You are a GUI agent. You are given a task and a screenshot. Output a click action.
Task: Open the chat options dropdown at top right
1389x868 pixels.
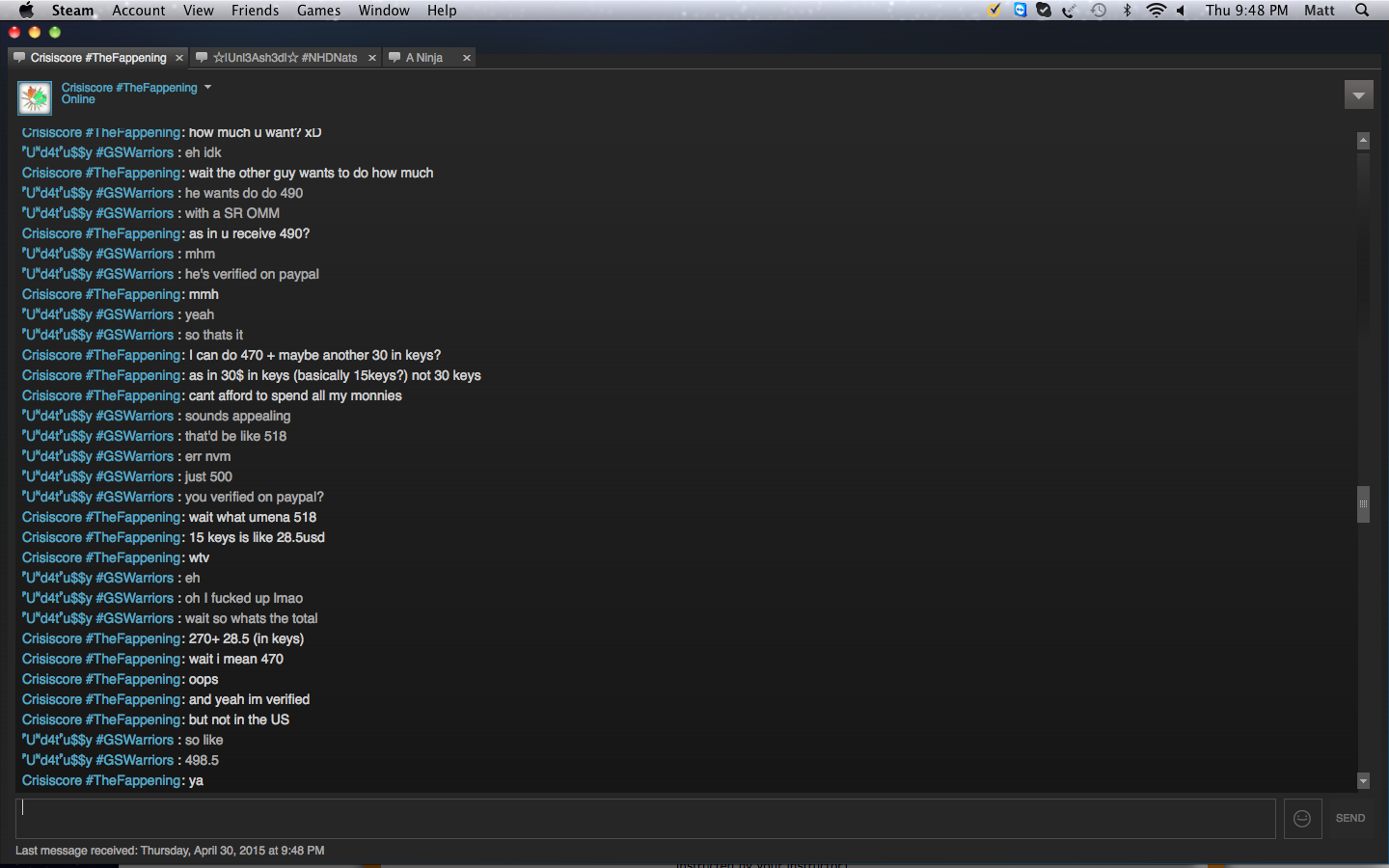click(x=1358, y=95)
